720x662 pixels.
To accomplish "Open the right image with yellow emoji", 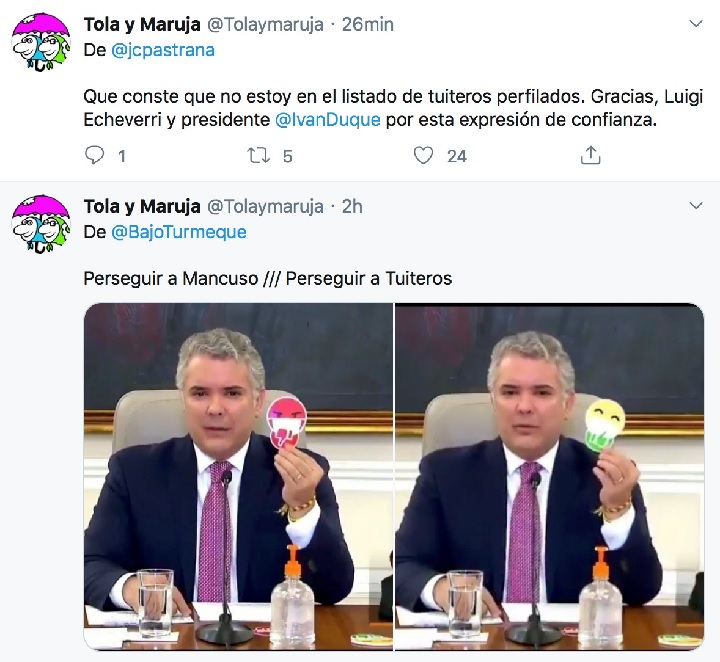I will (x=549, y=476).
